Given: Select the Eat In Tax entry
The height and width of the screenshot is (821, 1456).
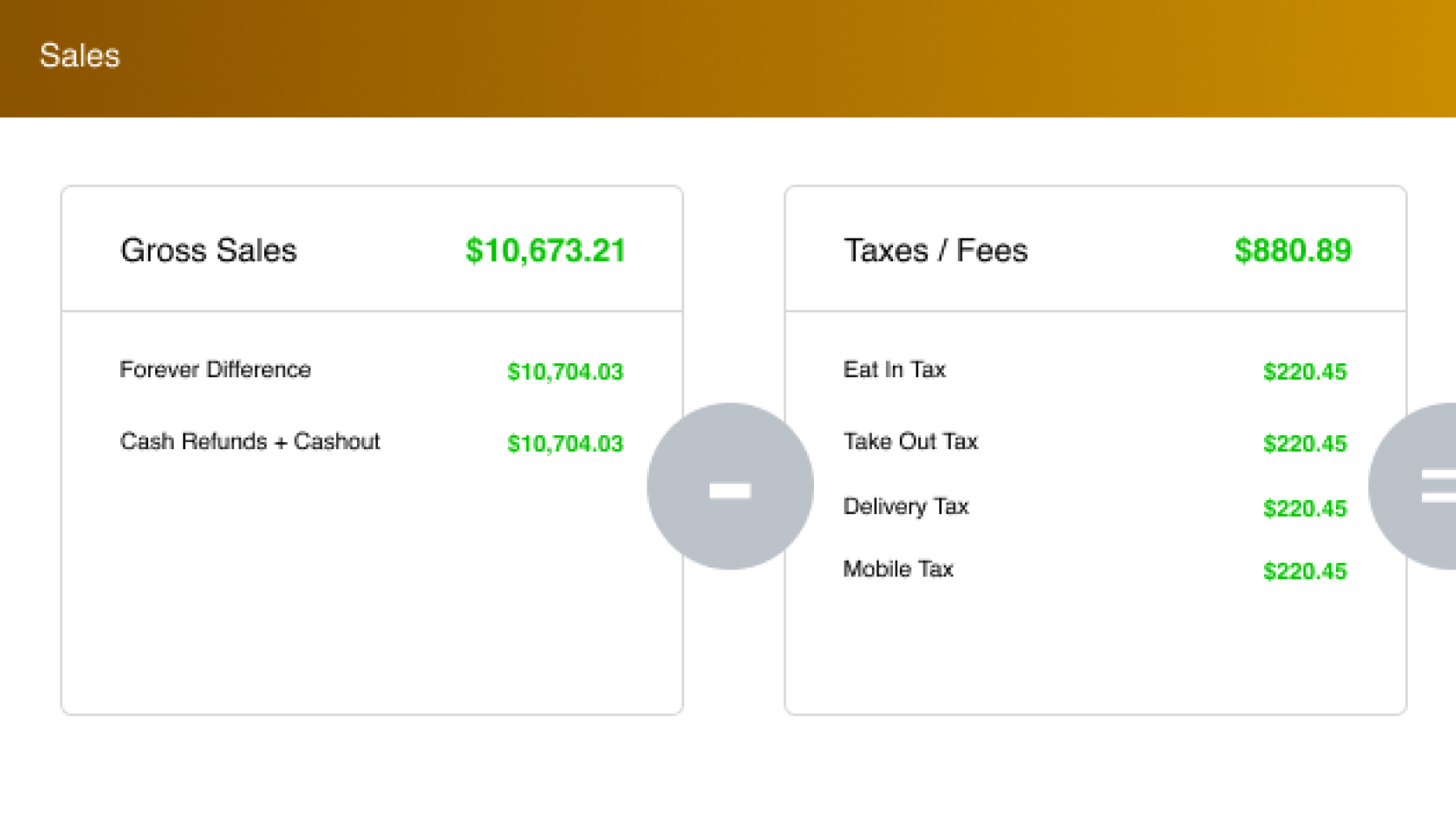Looking at the screenshot, I should point(895,369).
